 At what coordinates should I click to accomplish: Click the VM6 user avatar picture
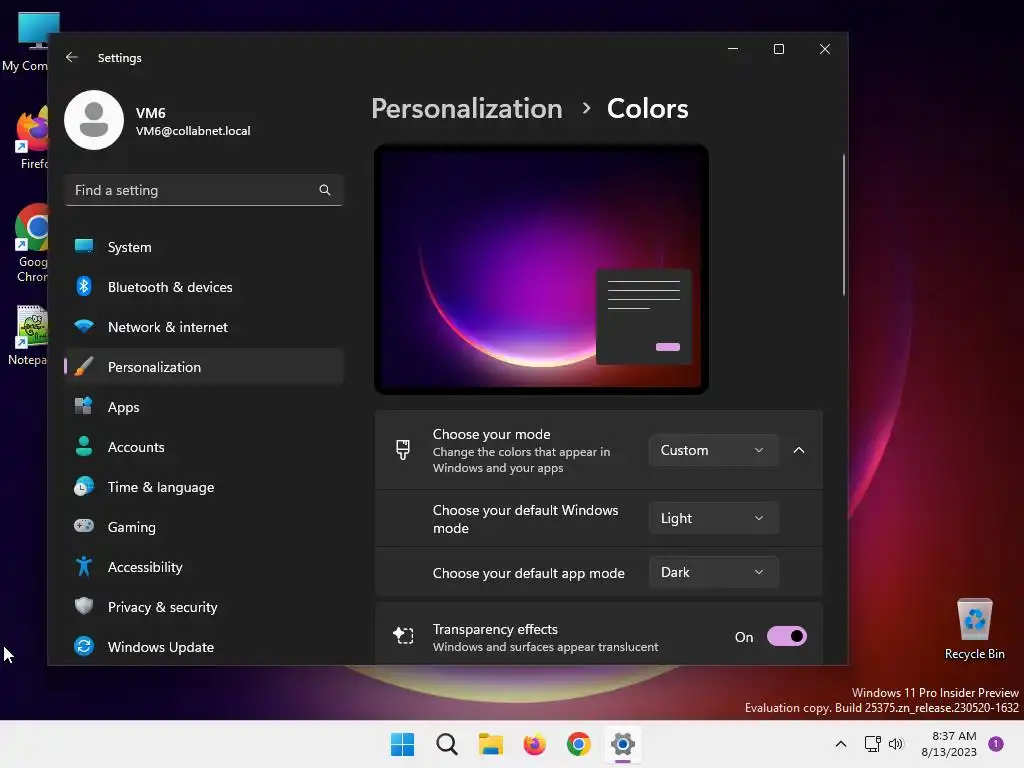coord(94,120)
